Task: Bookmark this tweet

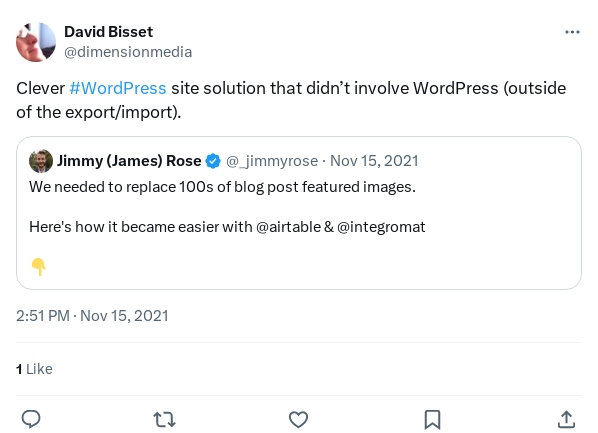Action: 432,419
